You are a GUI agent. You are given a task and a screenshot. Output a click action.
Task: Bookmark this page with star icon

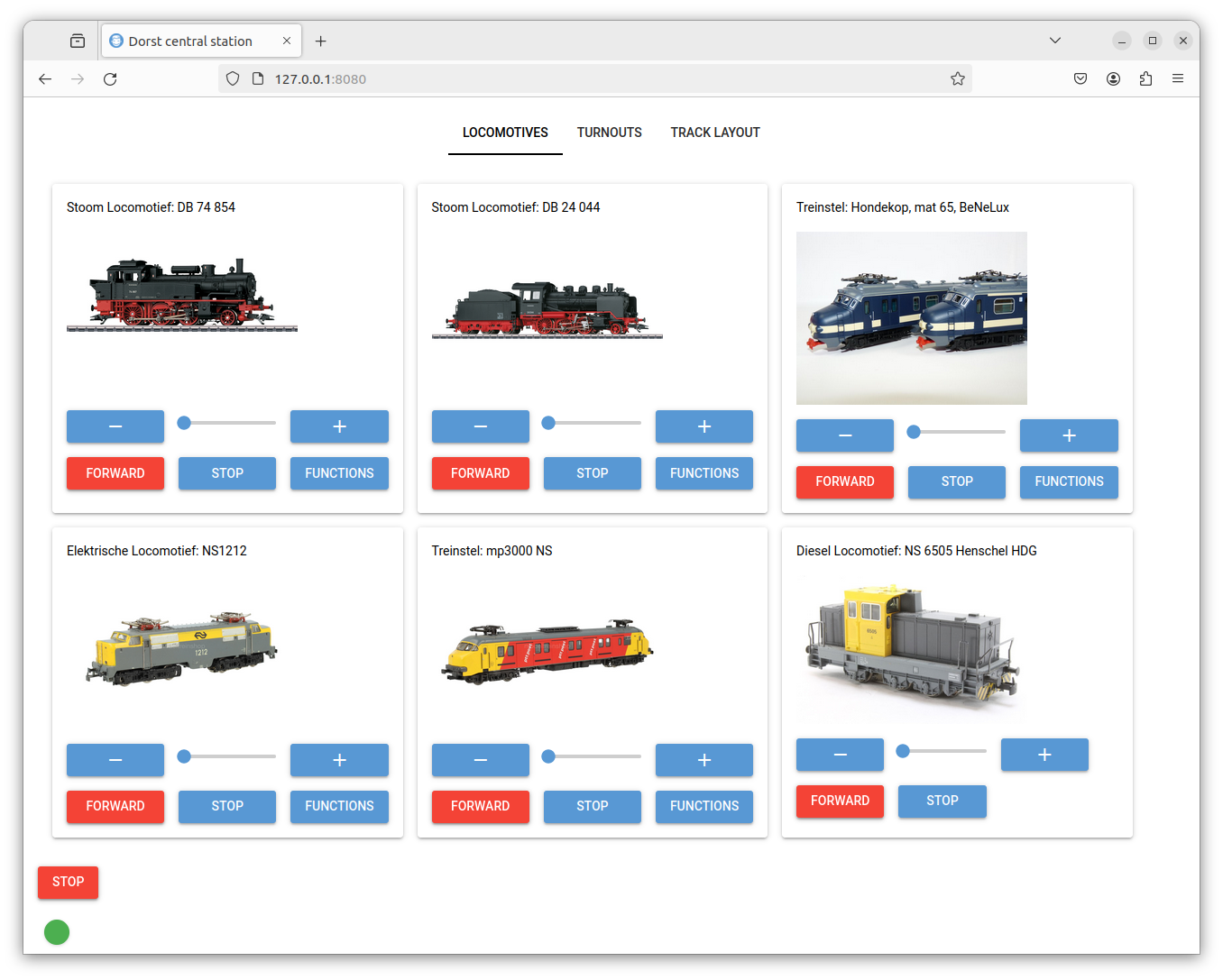[957, 79]
